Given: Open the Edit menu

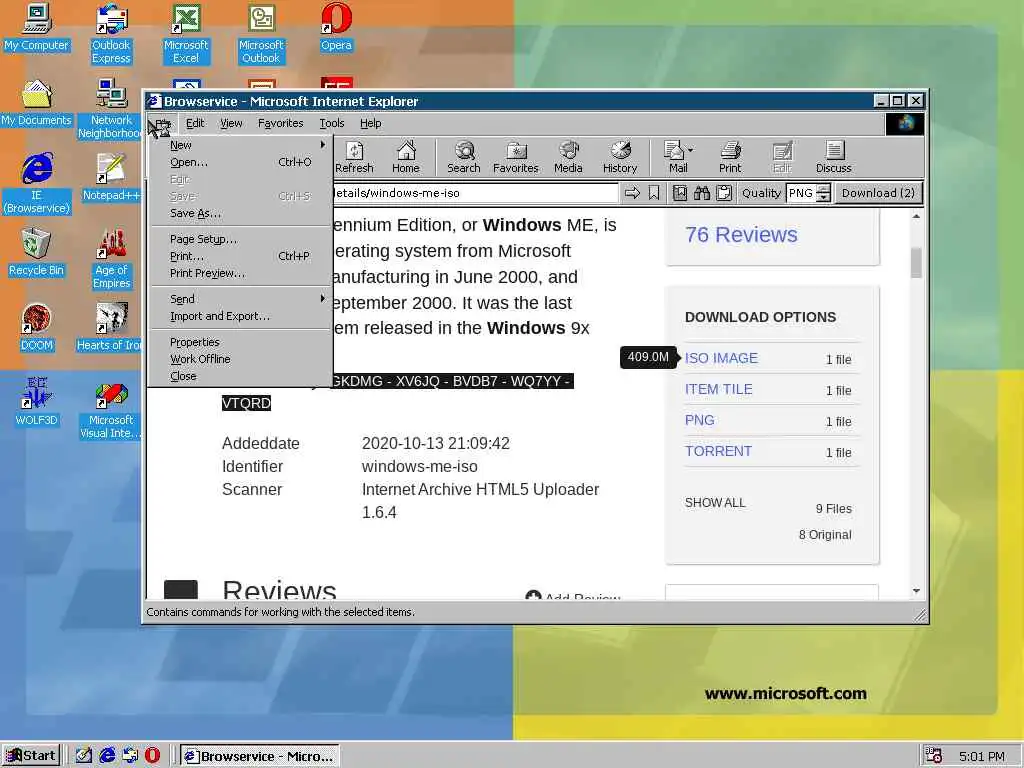Looking at the screenshot, I should [195, 123].
